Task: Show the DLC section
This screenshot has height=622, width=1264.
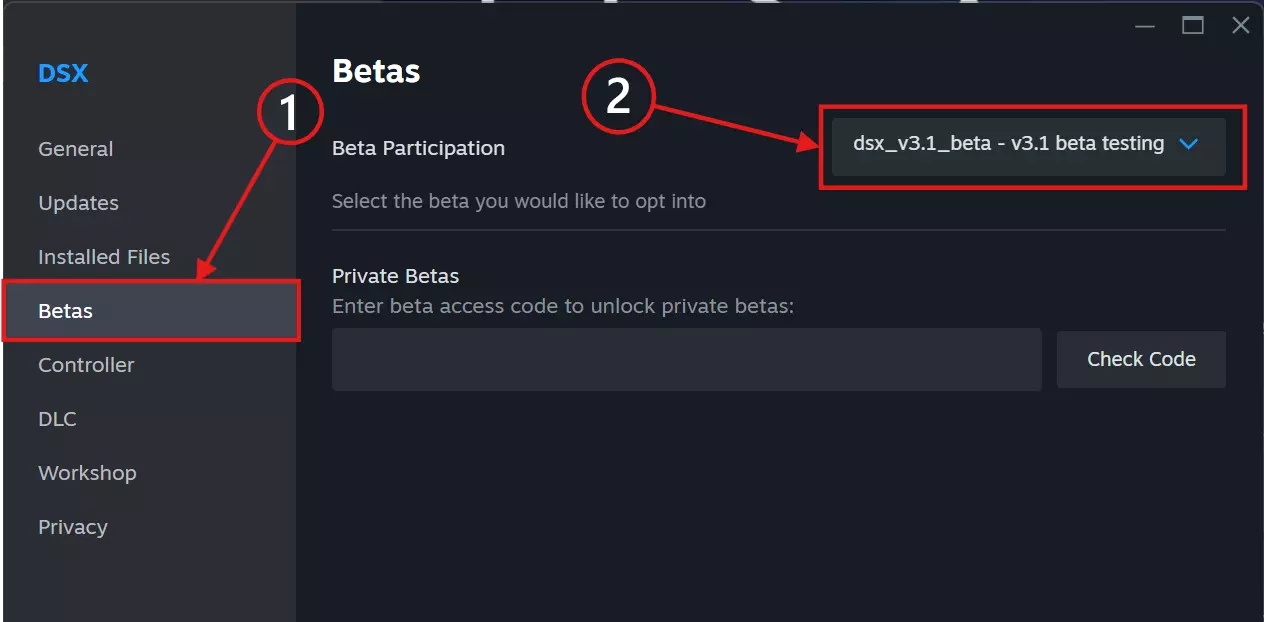Action: click(x=57, y=419)
